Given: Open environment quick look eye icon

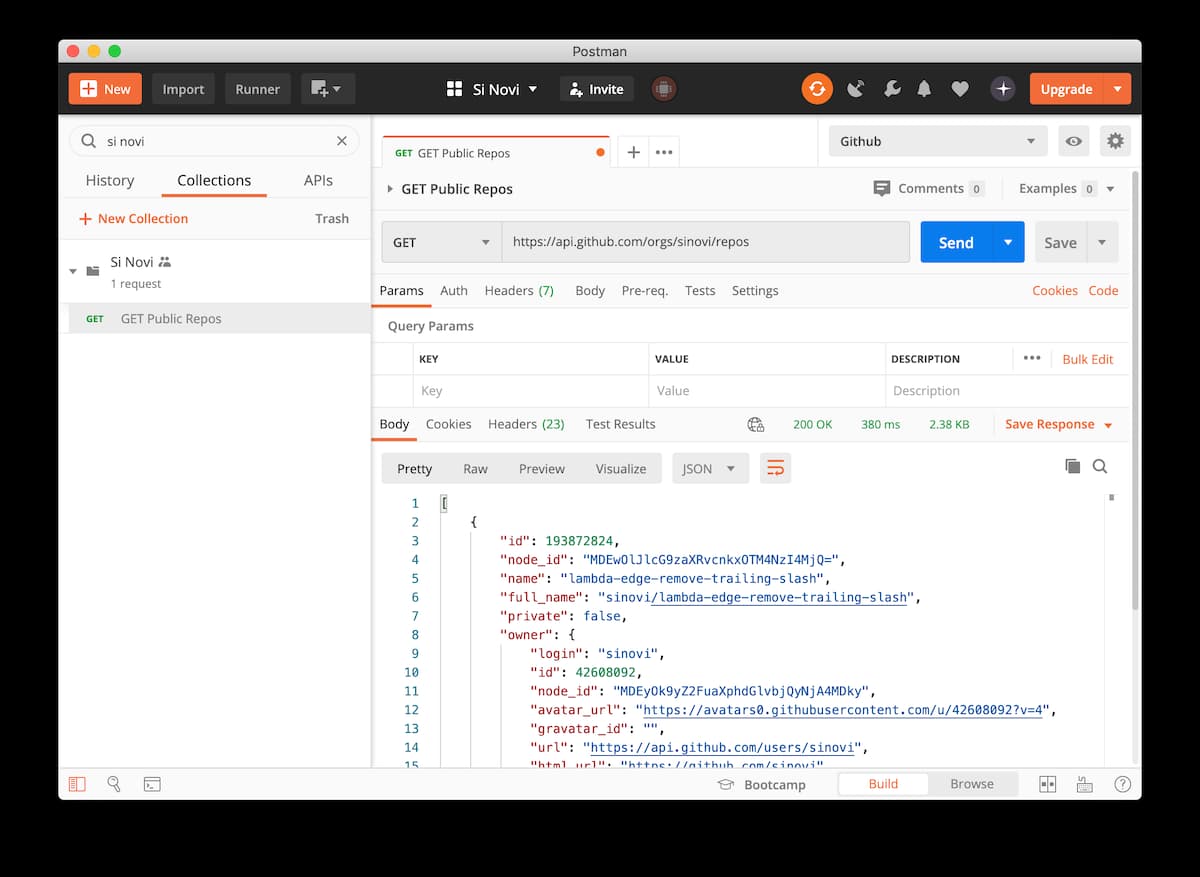Looking at the screenshot, I should [1074, 141].
